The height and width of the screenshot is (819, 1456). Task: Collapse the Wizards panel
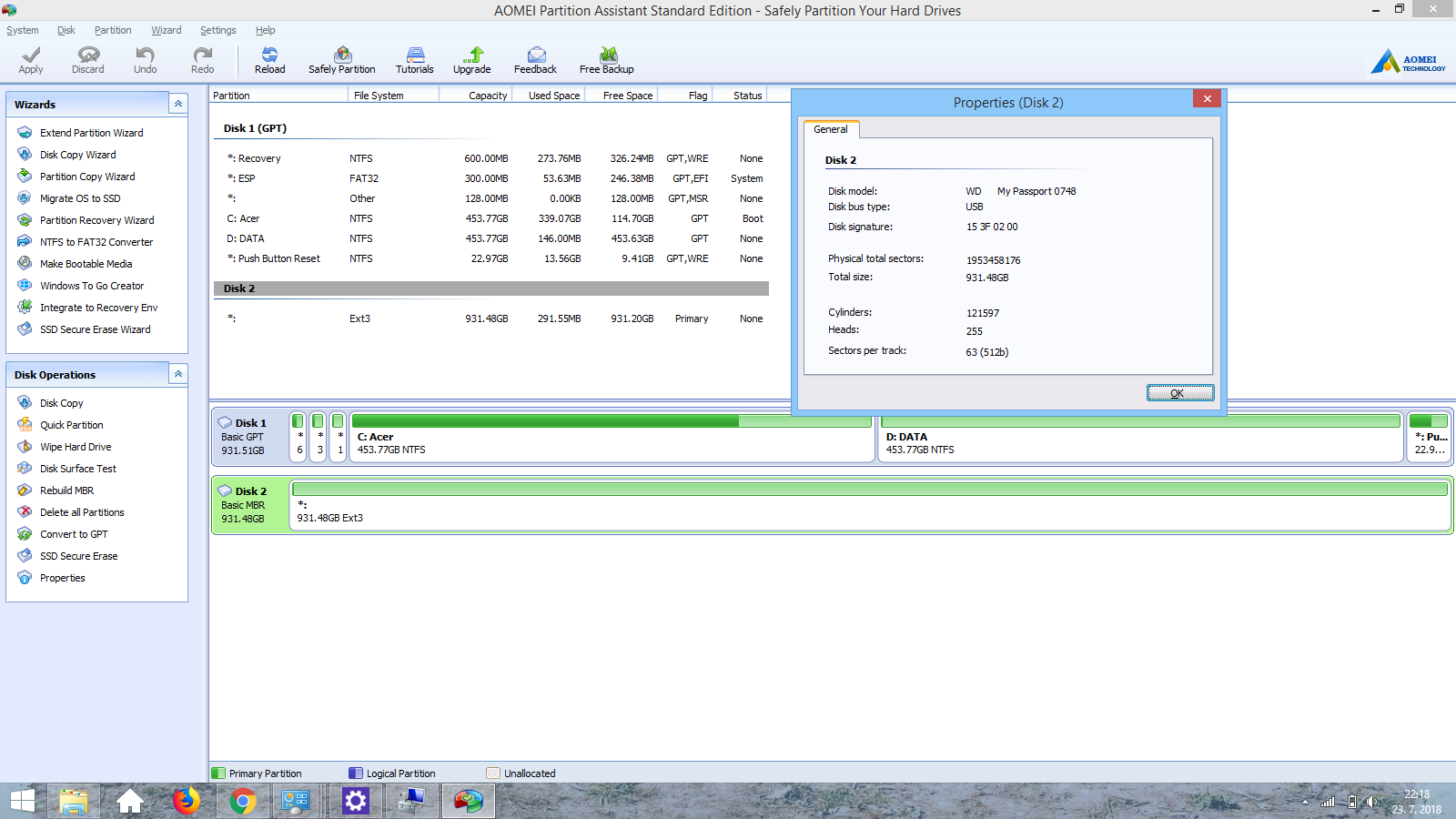(178, 104)
